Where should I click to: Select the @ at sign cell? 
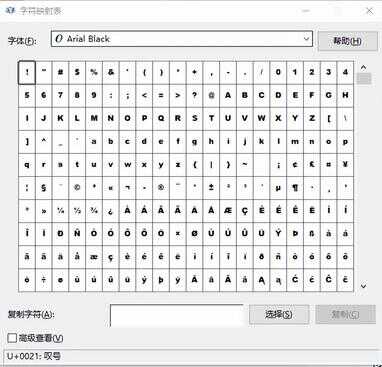pos(211,95)
